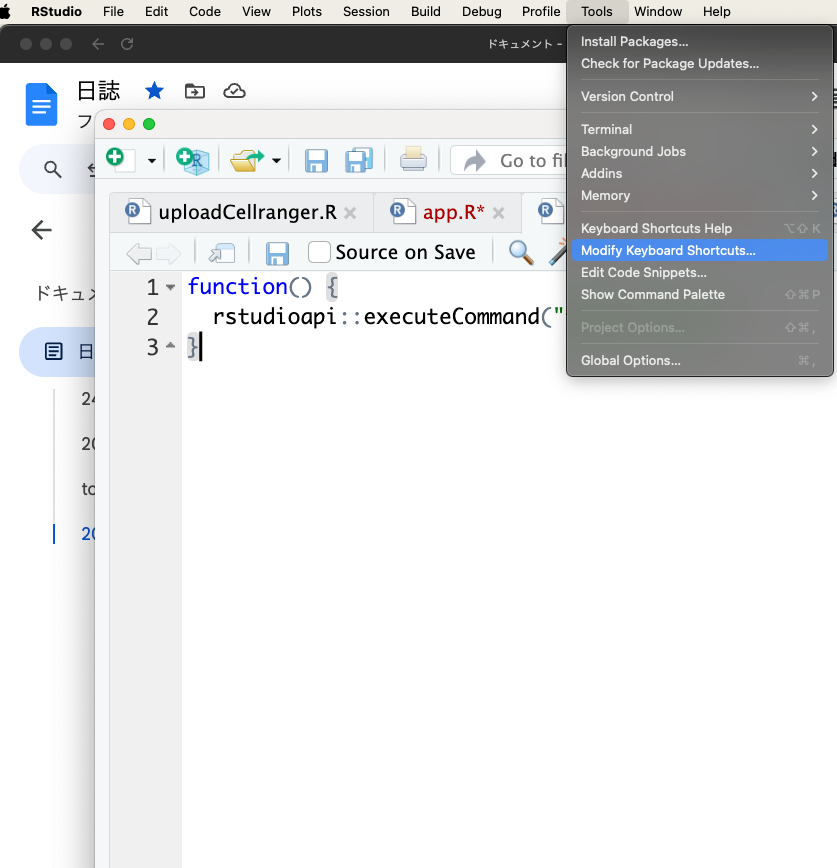
Task: Select Global Options... menu item
Action: [x=699, y=360]
